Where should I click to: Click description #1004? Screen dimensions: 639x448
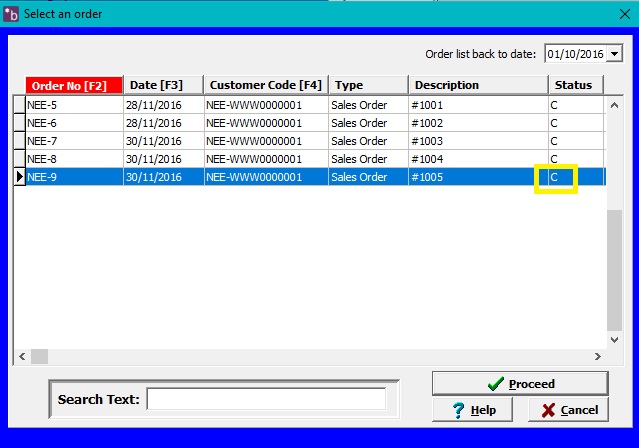coord(427,159)
